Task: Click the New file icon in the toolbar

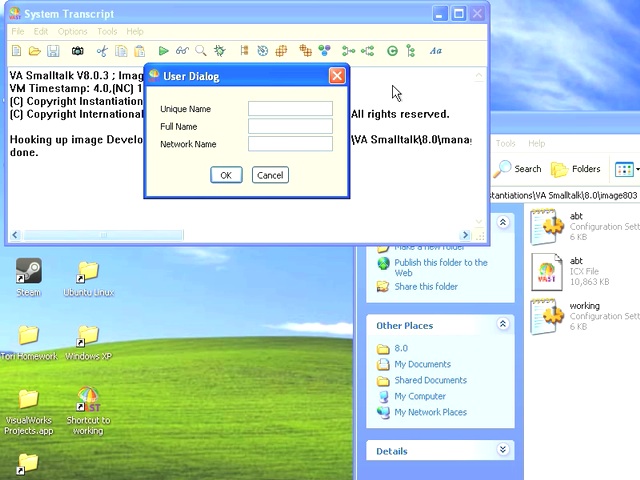Action: click(x=17, y=51)
